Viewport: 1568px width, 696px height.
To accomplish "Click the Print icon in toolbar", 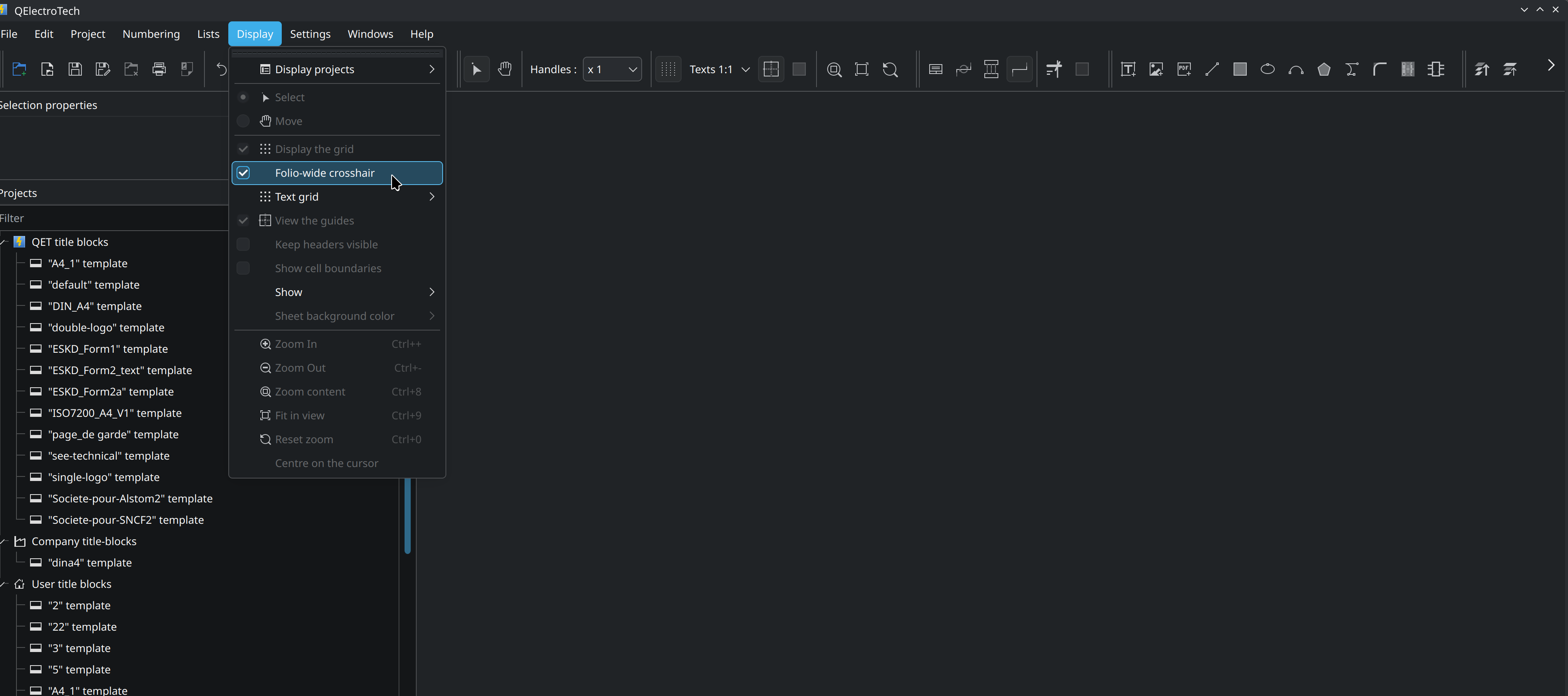I will point(159,69).
